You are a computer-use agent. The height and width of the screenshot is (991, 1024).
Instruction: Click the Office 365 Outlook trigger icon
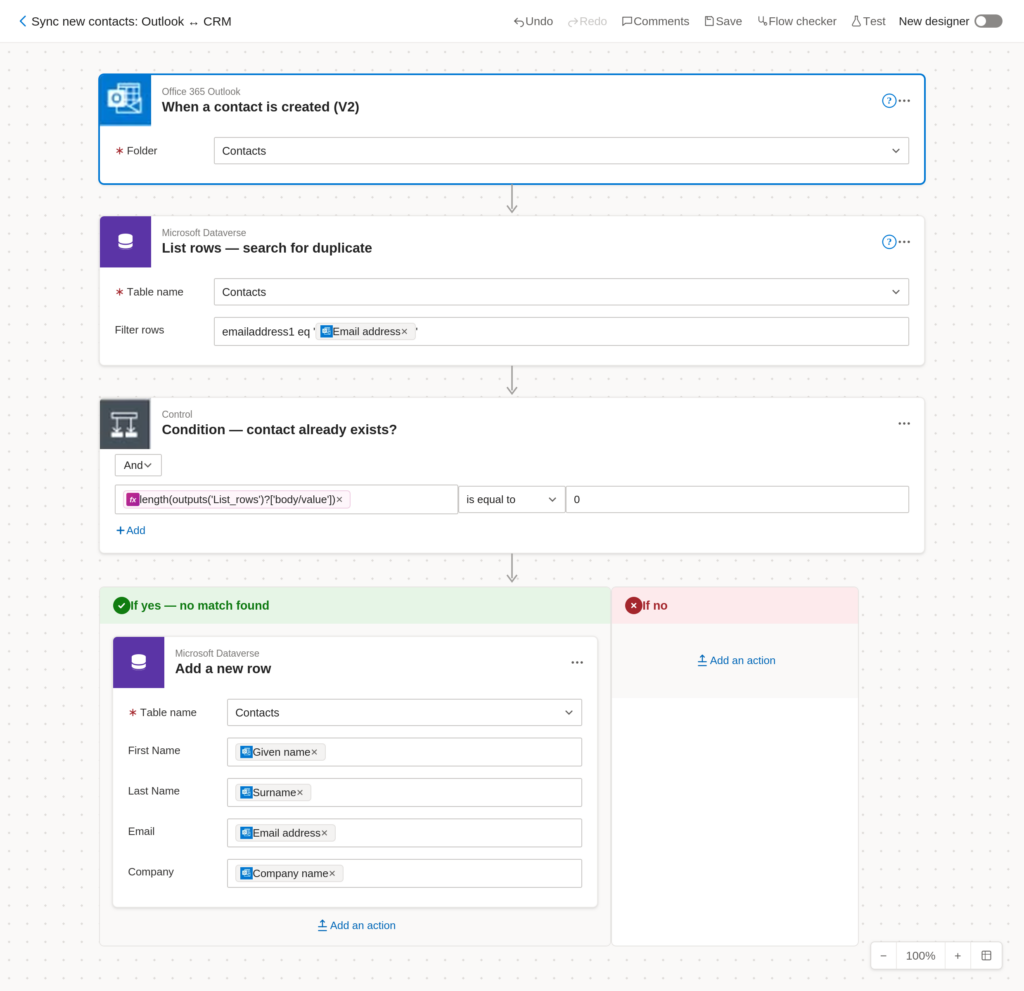coord(125,100)
